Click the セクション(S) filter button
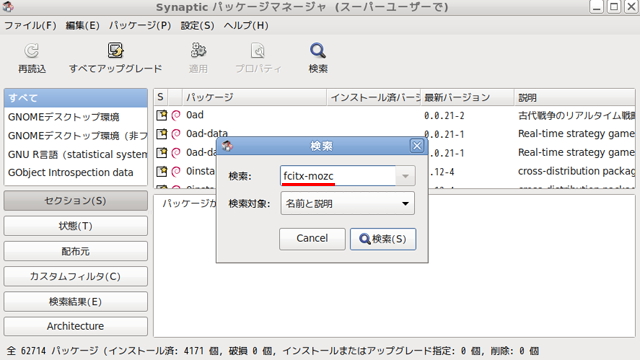 click(76, 201)
